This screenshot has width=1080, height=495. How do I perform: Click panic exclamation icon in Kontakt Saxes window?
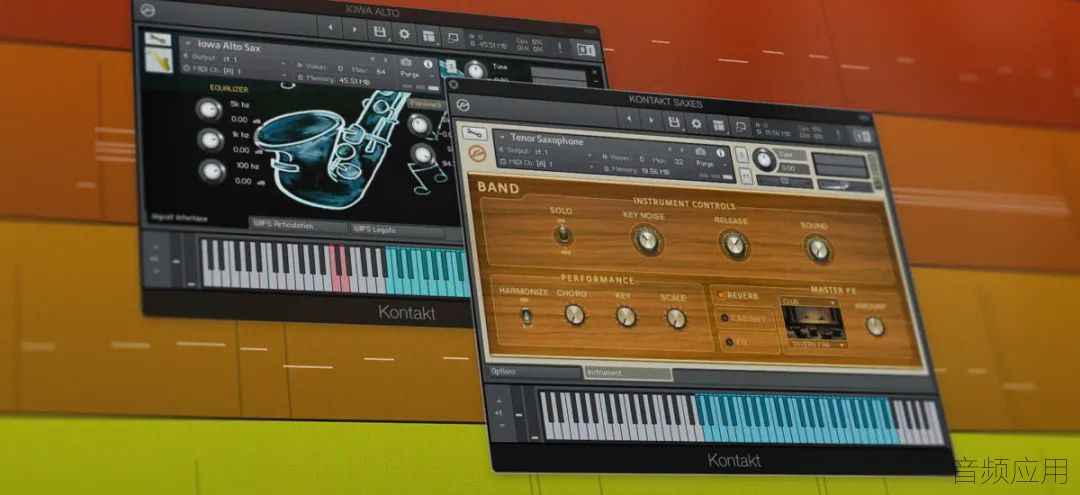(839, 133)
